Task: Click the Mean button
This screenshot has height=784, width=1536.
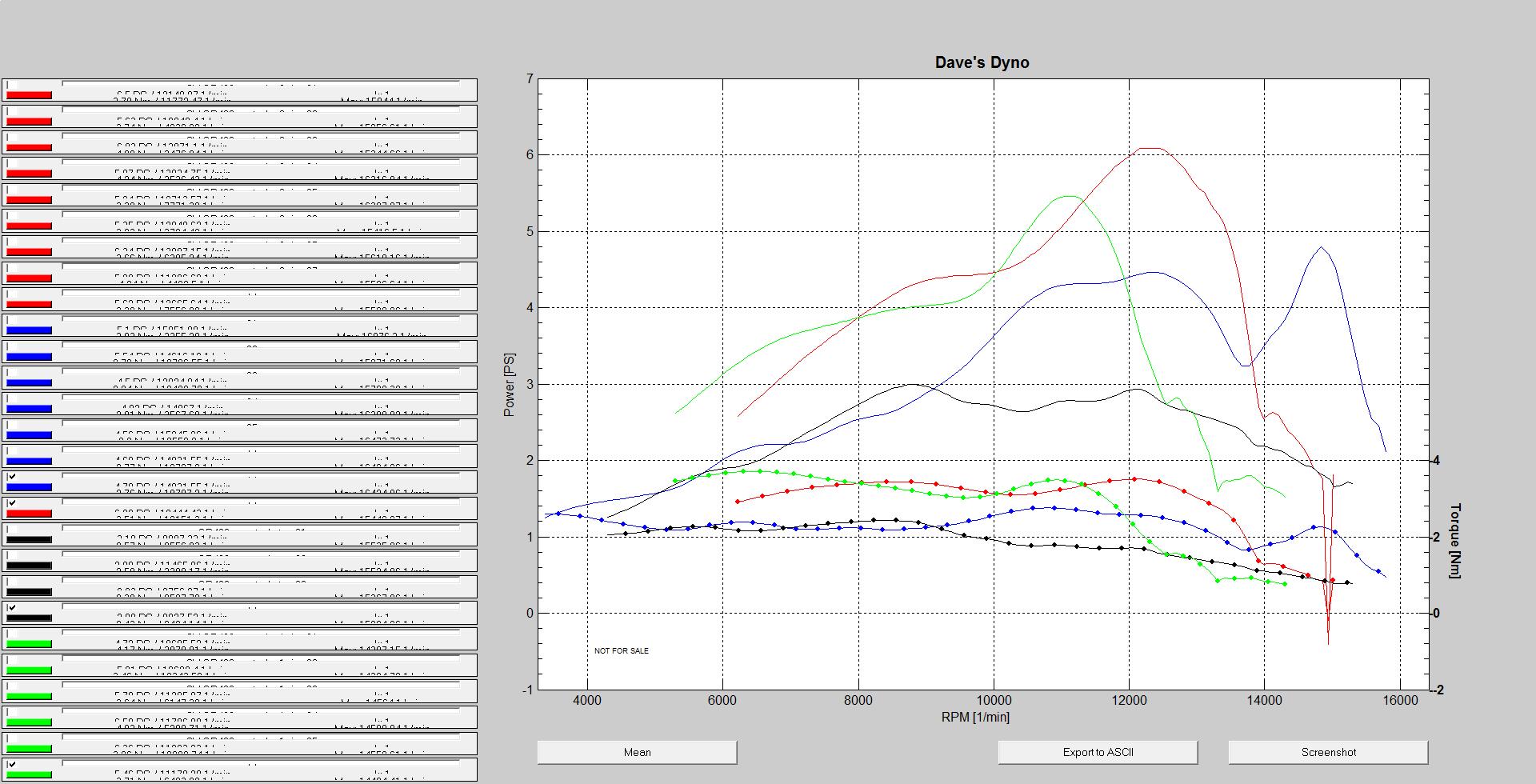Action: 637,752
